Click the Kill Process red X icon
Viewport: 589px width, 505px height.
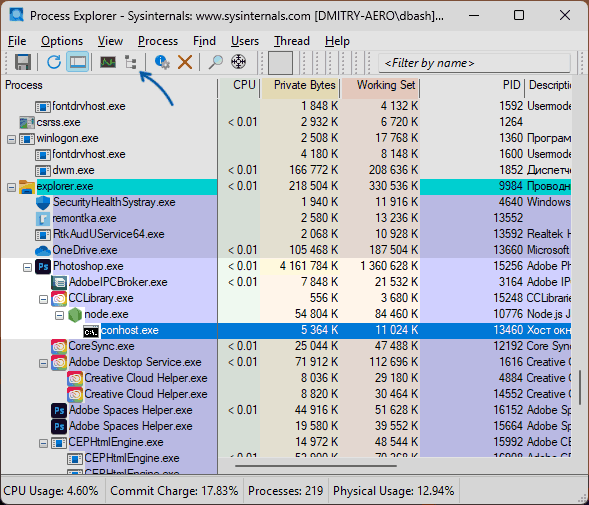pos(185,62)
